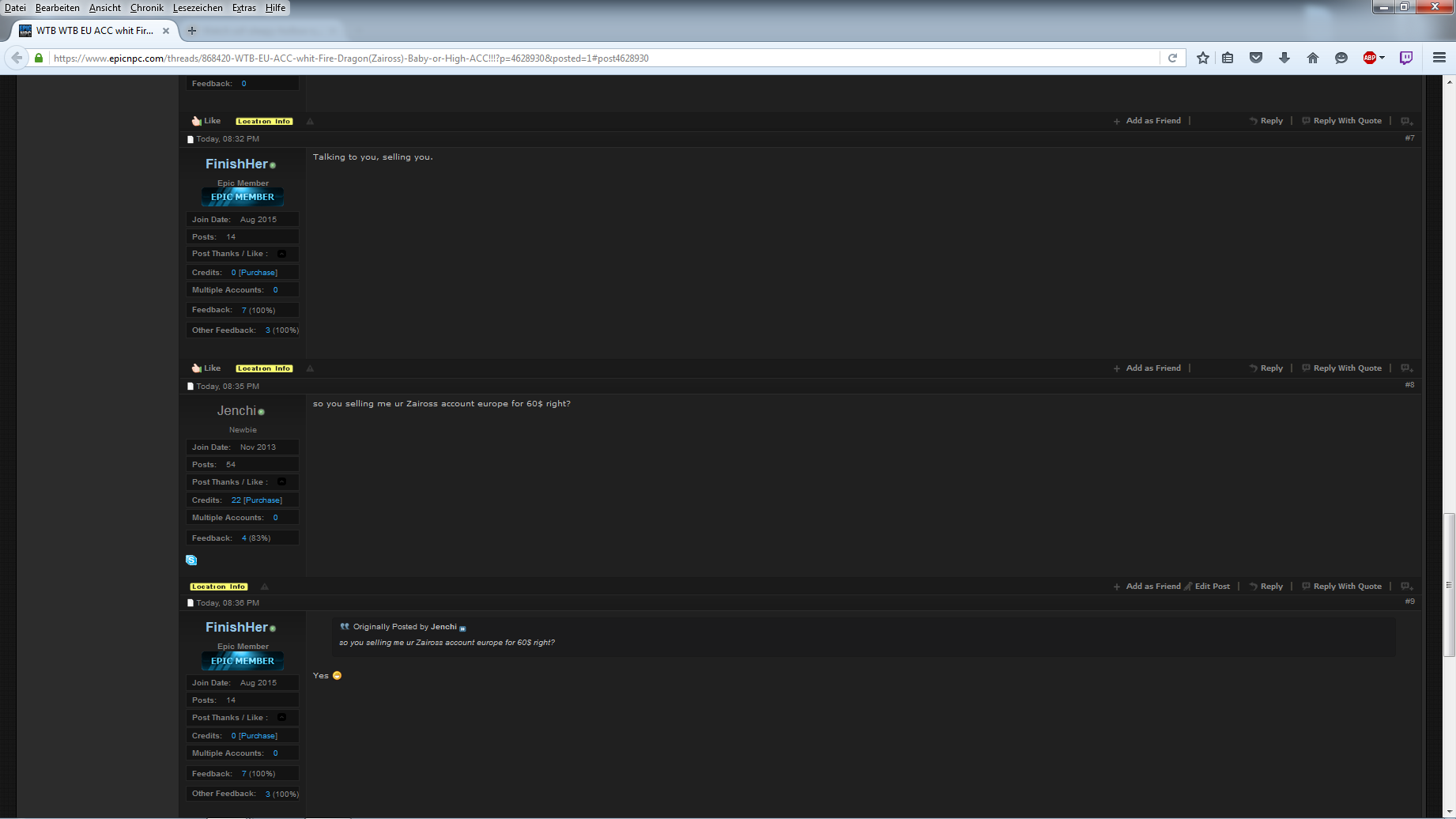The image size is (1456, 819).
Task: Expand the Adblock Plus dropdown arrow
Action: 1382,58
